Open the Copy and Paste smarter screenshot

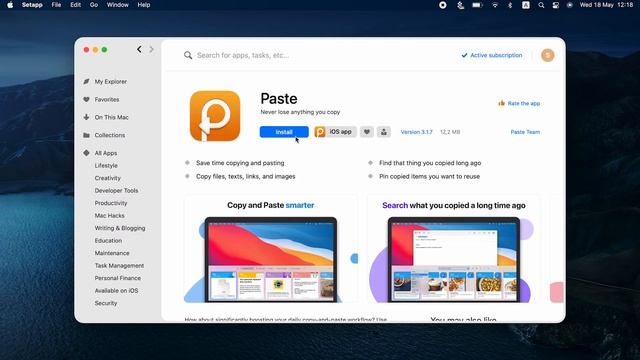pyautogui.click(x=271, y=250)
